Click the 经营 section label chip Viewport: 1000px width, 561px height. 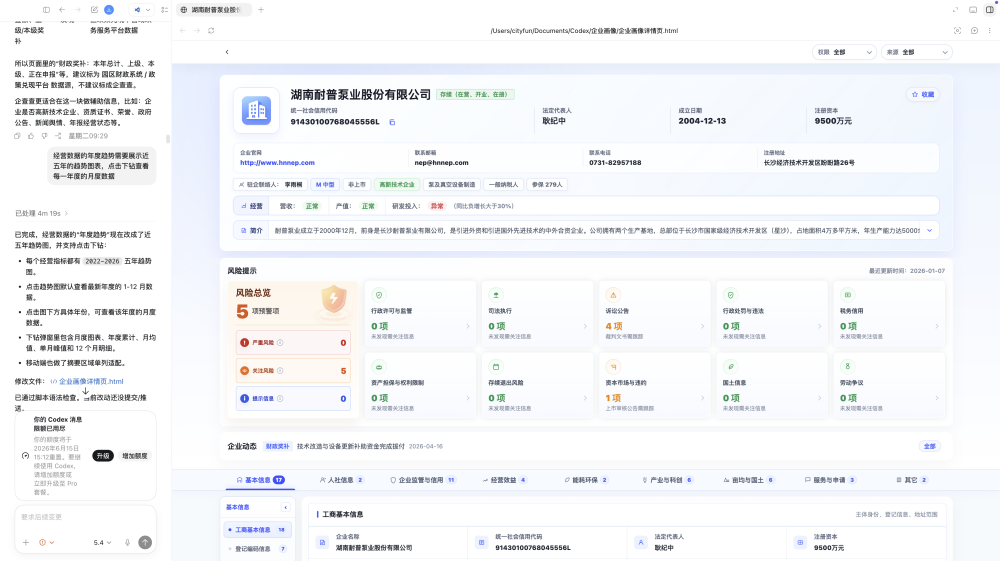(252, 206)
